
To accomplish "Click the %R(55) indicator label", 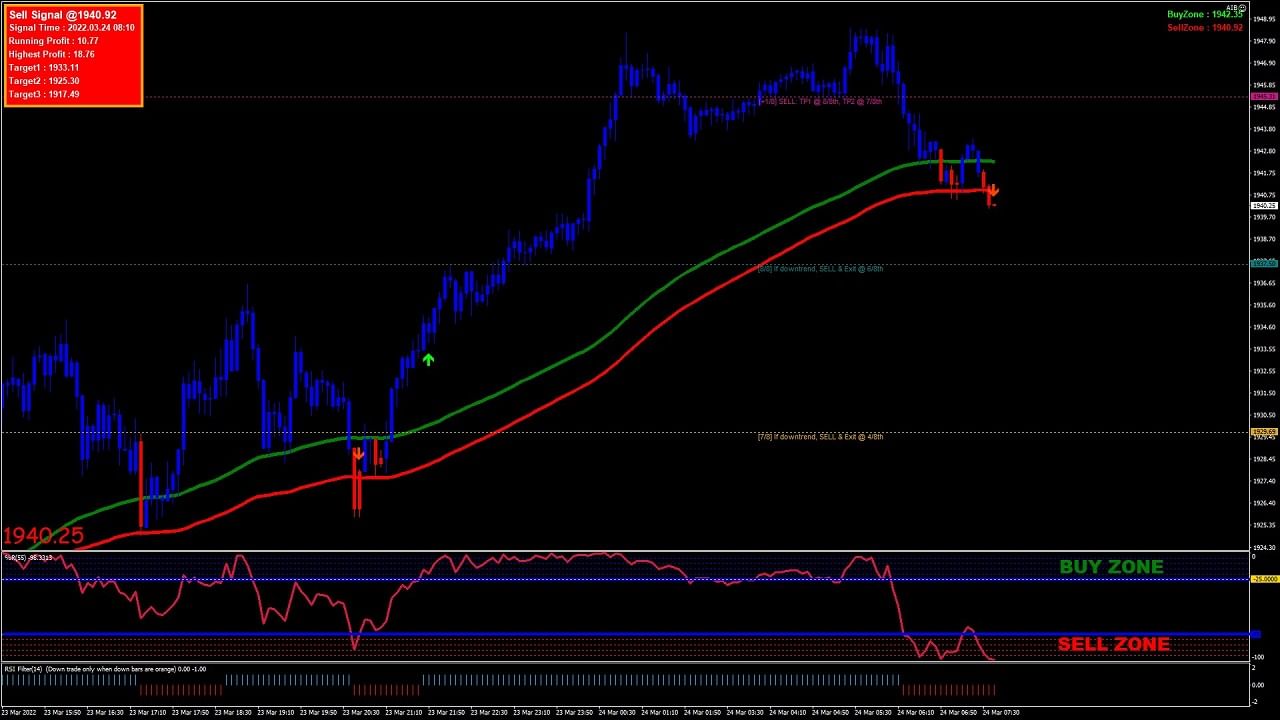I will [28, 557].
